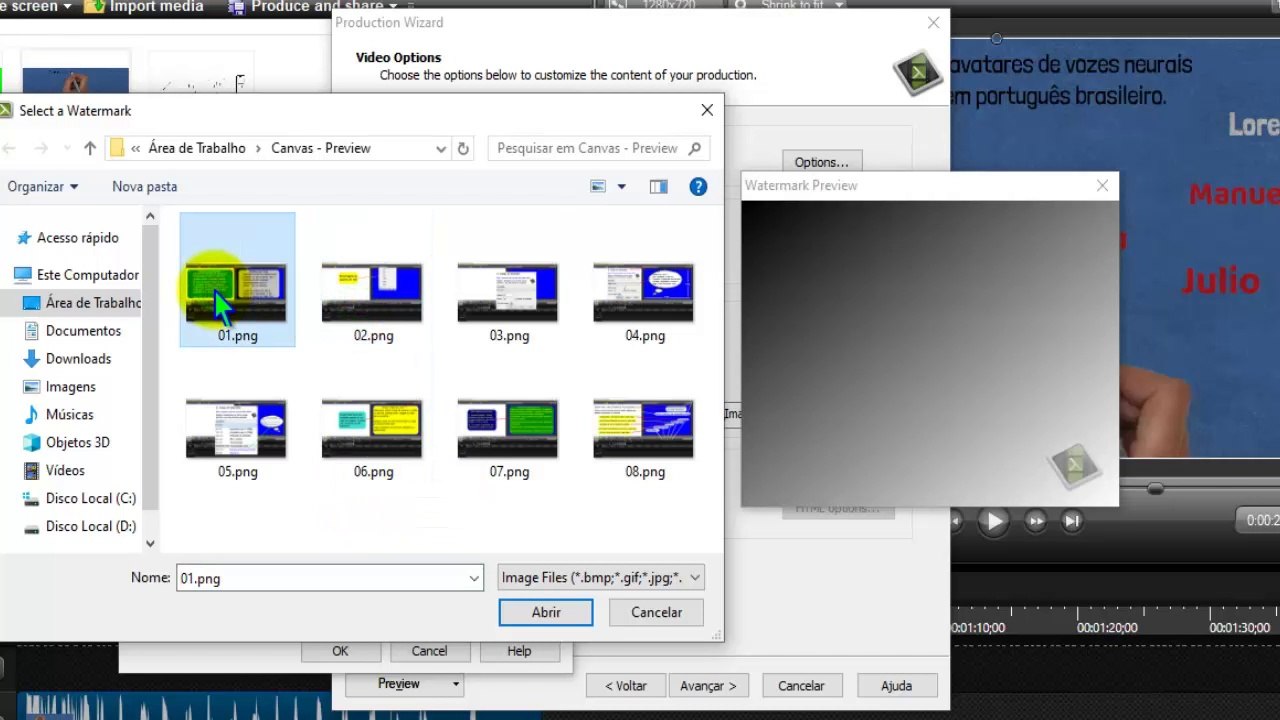Change view layout icon
1280x720 pixels.
(598, 187)
